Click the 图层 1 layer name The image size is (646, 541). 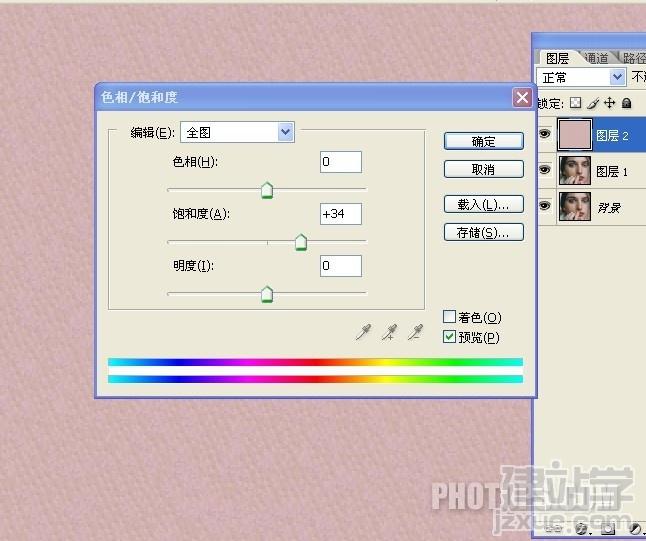tap(612, 171)
